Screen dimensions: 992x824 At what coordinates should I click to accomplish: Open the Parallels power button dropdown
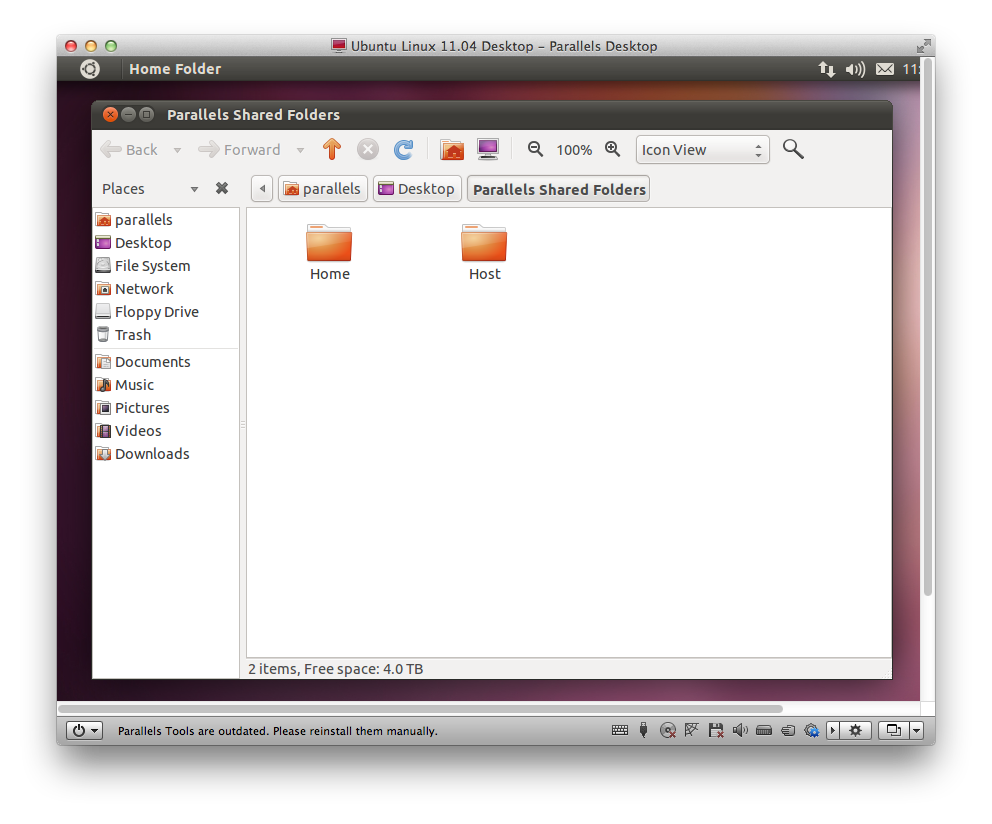[84, 731]
